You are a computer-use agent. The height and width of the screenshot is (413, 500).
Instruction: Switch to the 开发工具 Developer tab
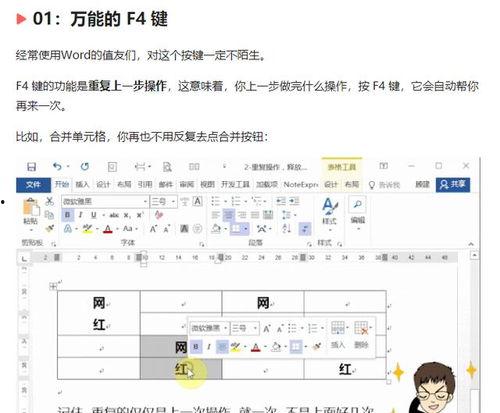[x=235, y=184]
